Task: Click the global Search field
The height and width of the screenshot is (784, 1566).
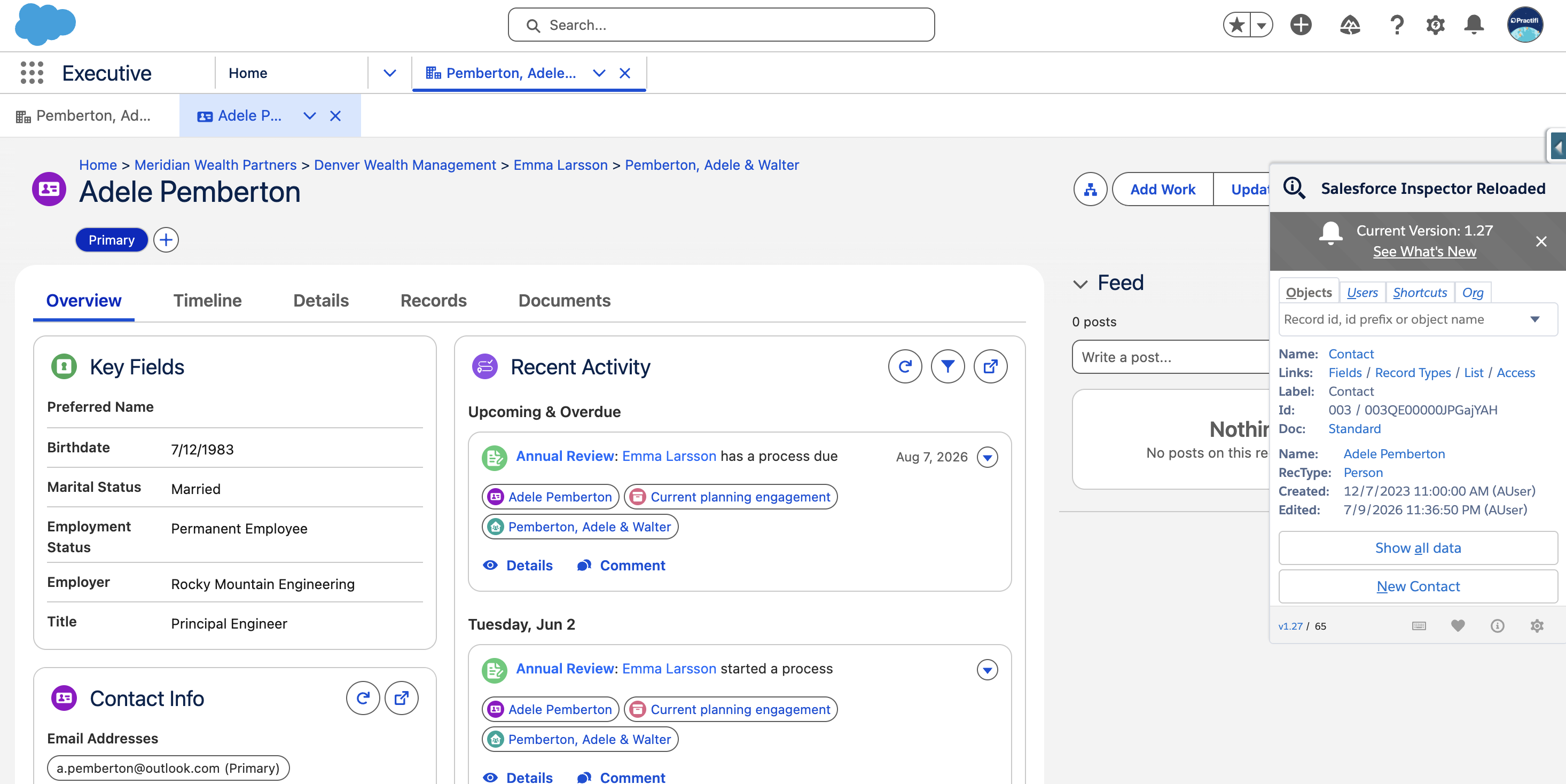Action: [721, 25]
